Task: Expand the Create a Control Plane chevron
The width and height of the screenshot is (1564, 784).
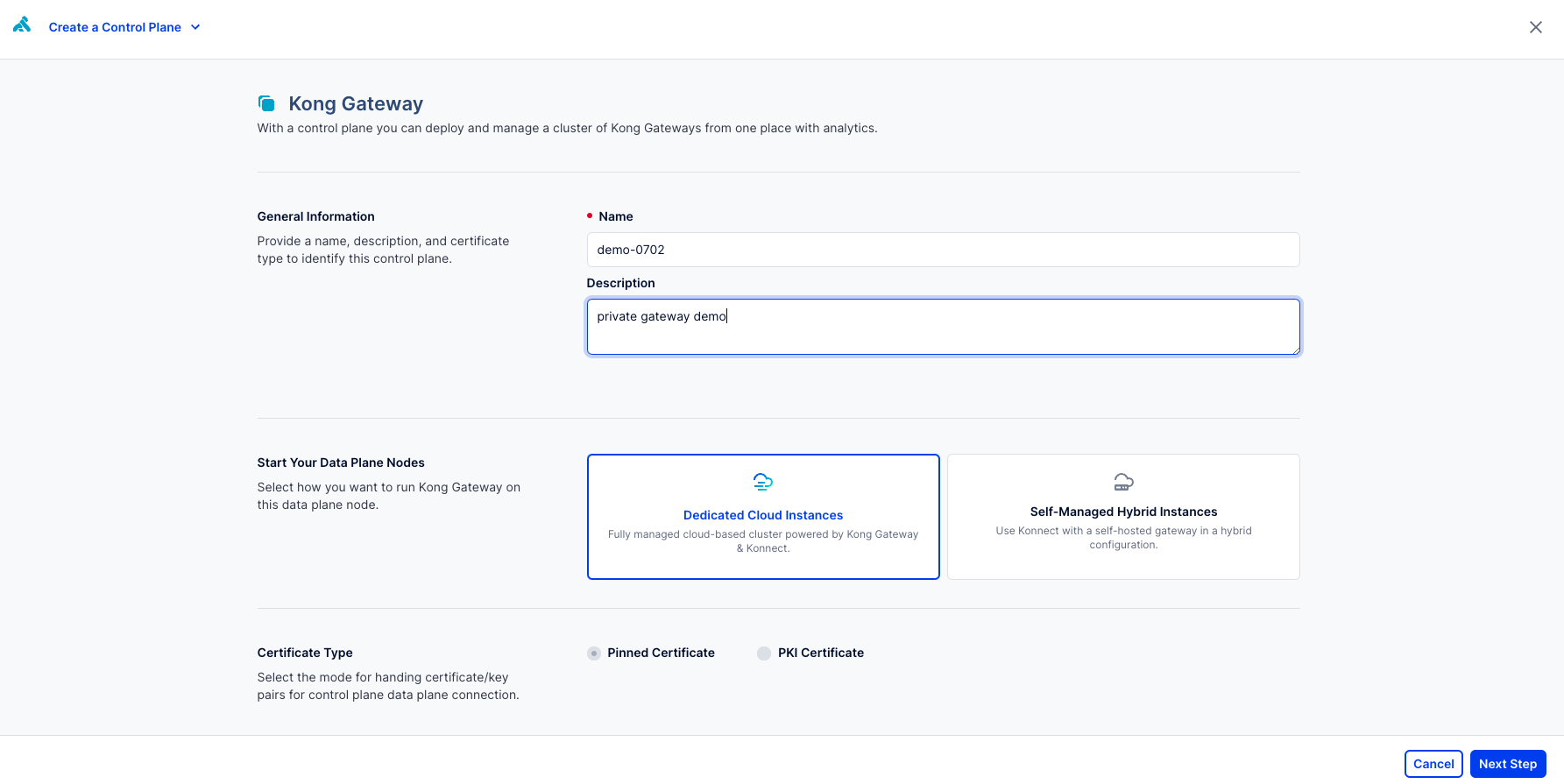Action: [195, 27]
